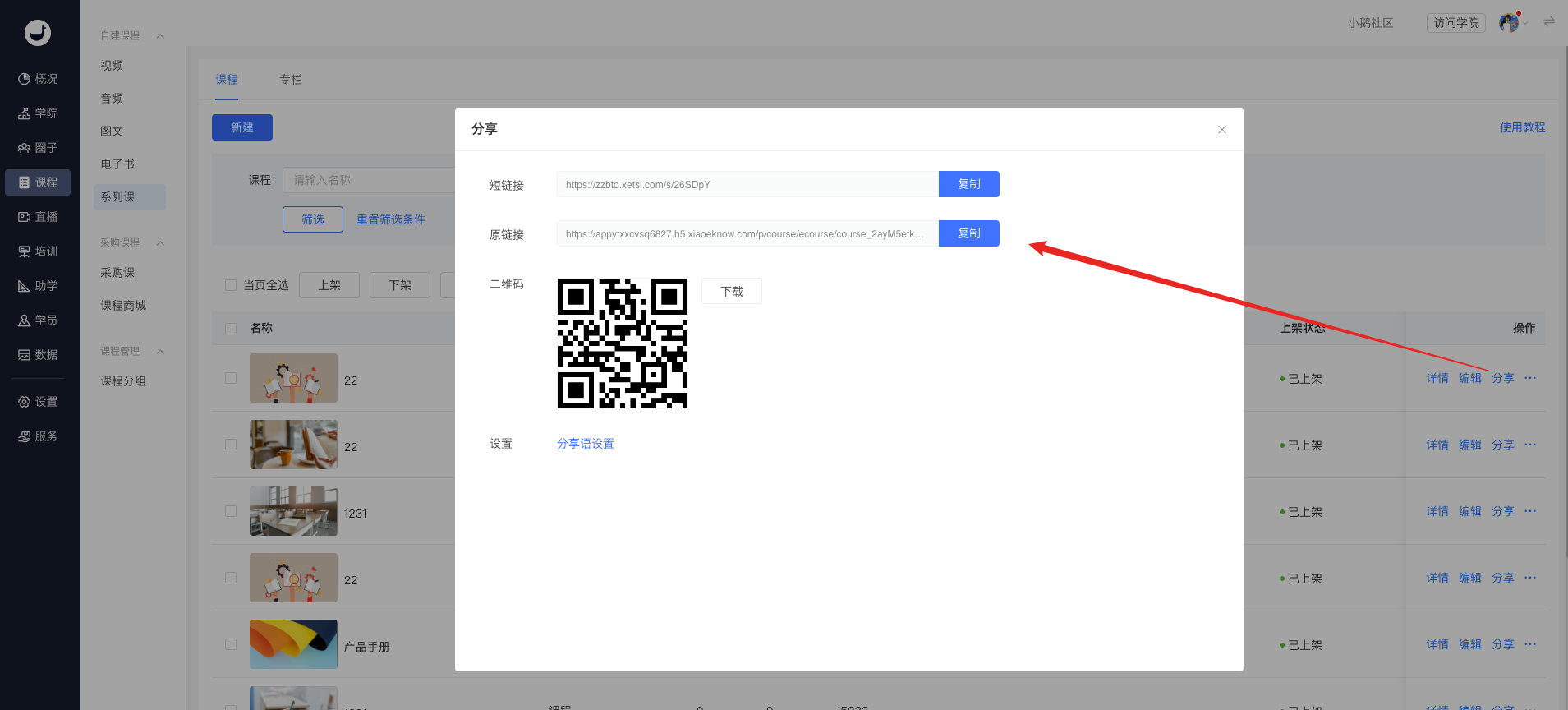This screenshot has height=710, width=1568.
Task: Open the 分享语设置 link
Action: tap(586, 444)
